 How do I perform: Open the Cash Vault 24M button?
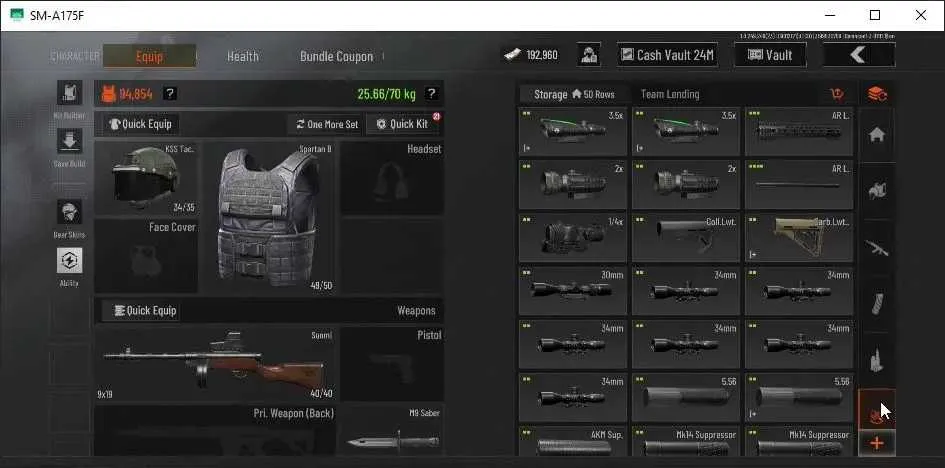[x=667, y=55]
